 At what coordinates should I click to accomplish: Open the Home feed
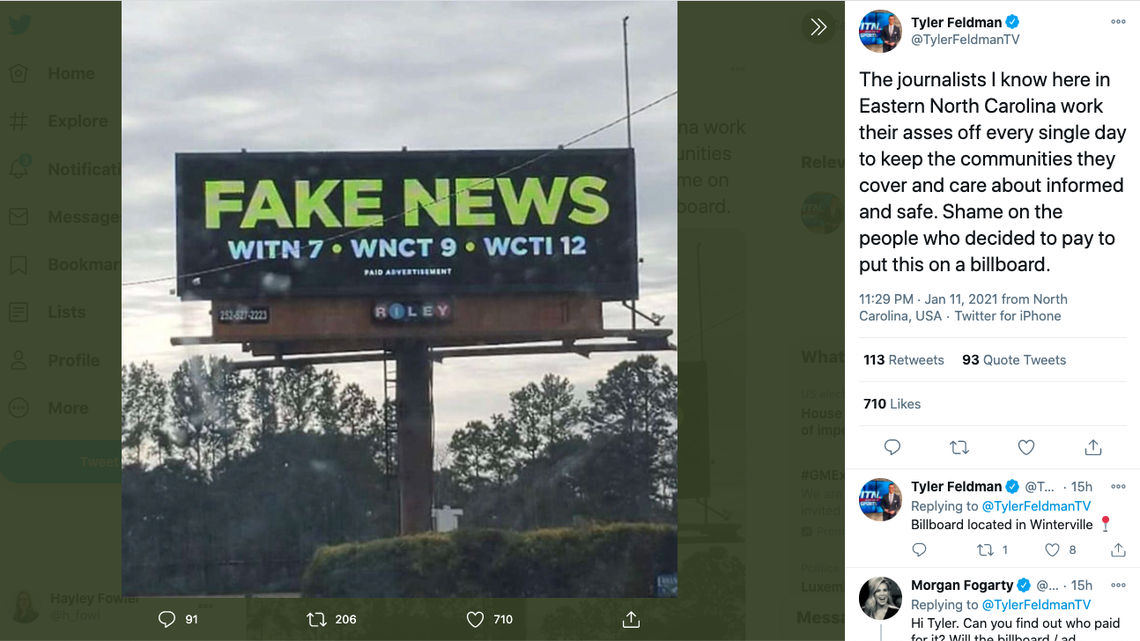[x=70, y=73]
